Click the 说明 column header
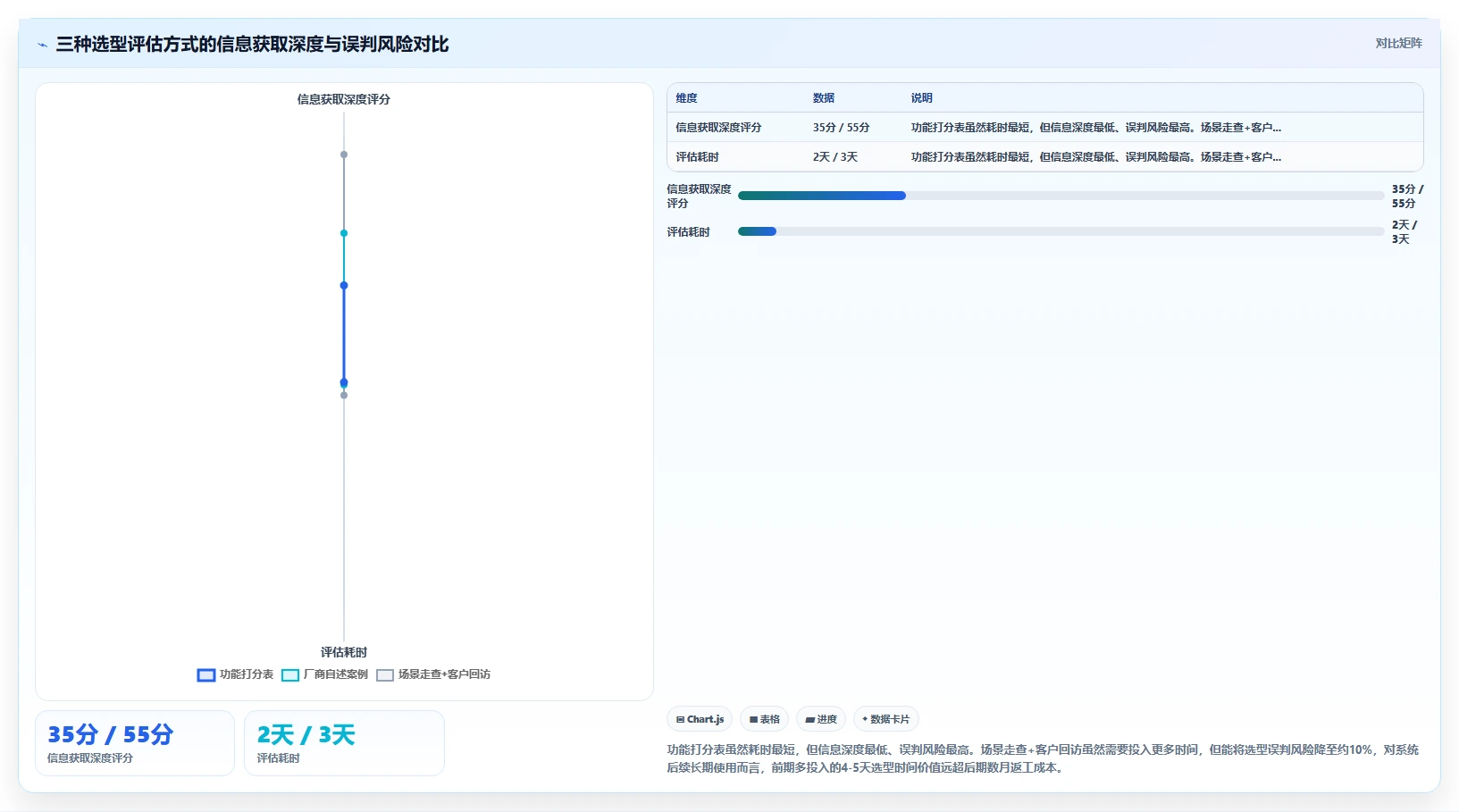Image resolution: width=1459 pixels, height=812 pixels. click(x=922, y=98)
